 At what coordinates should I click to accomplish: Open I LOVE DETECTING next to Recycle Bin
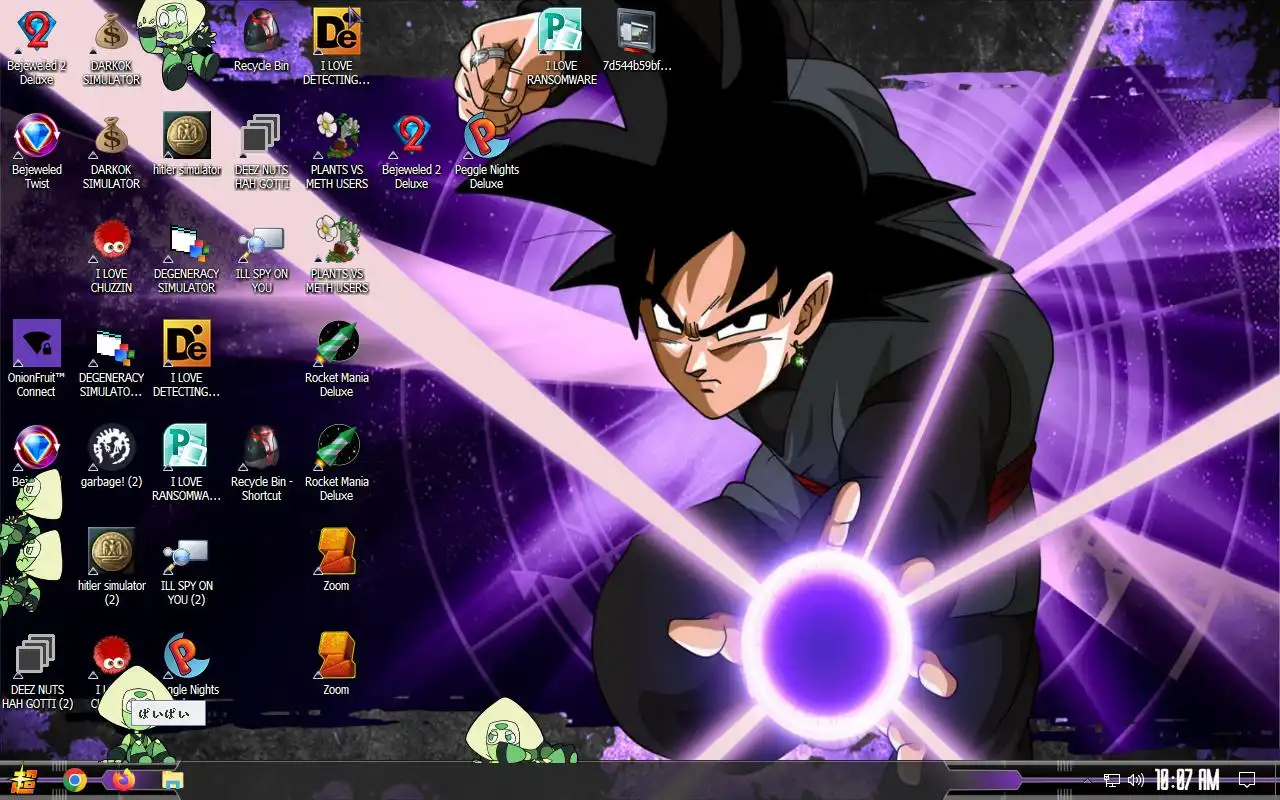pyautogui.click(x=336, y=33)
